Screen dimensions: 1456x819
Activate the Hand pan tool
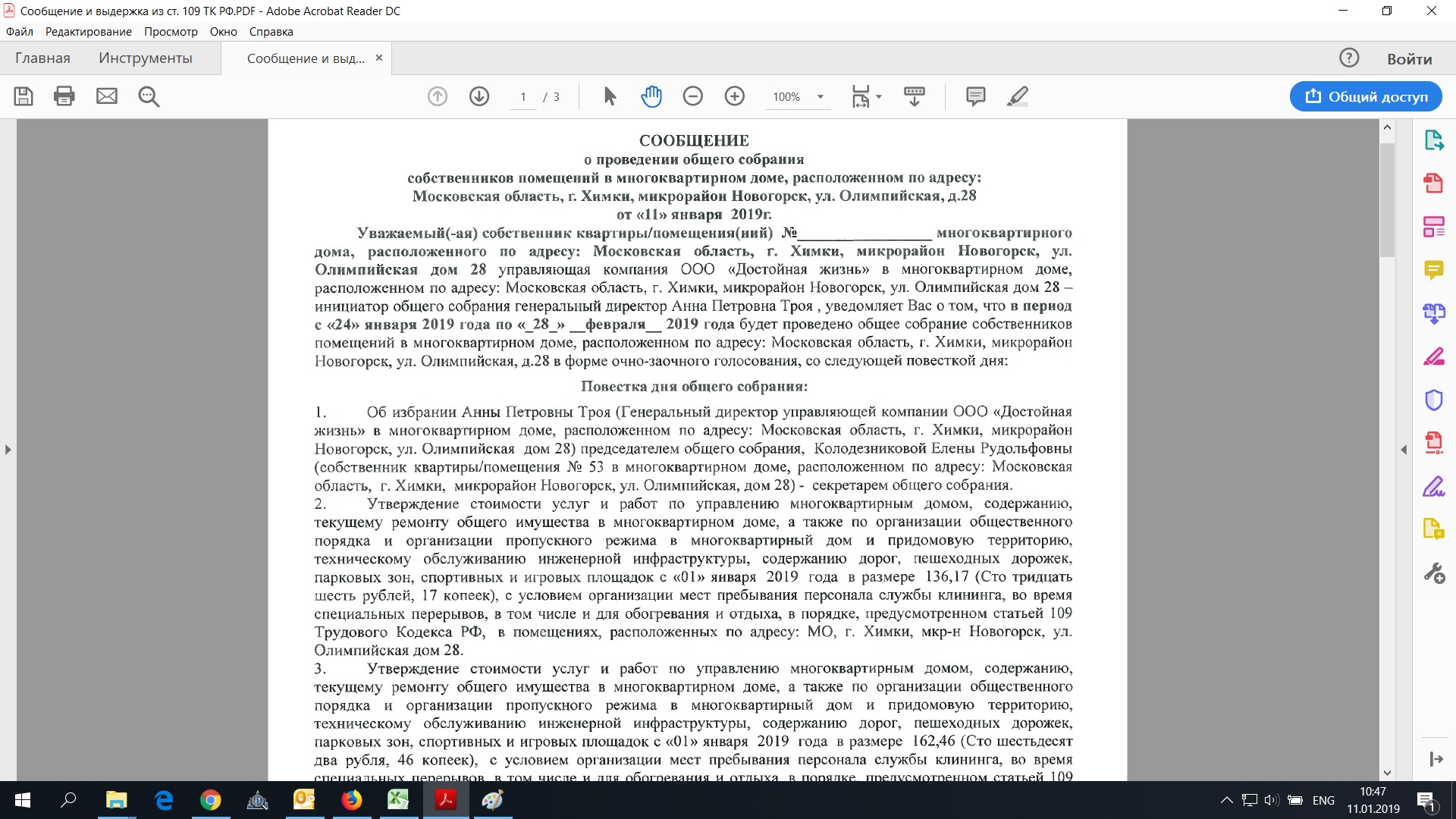pyautogui.click(x=651, y=96)
